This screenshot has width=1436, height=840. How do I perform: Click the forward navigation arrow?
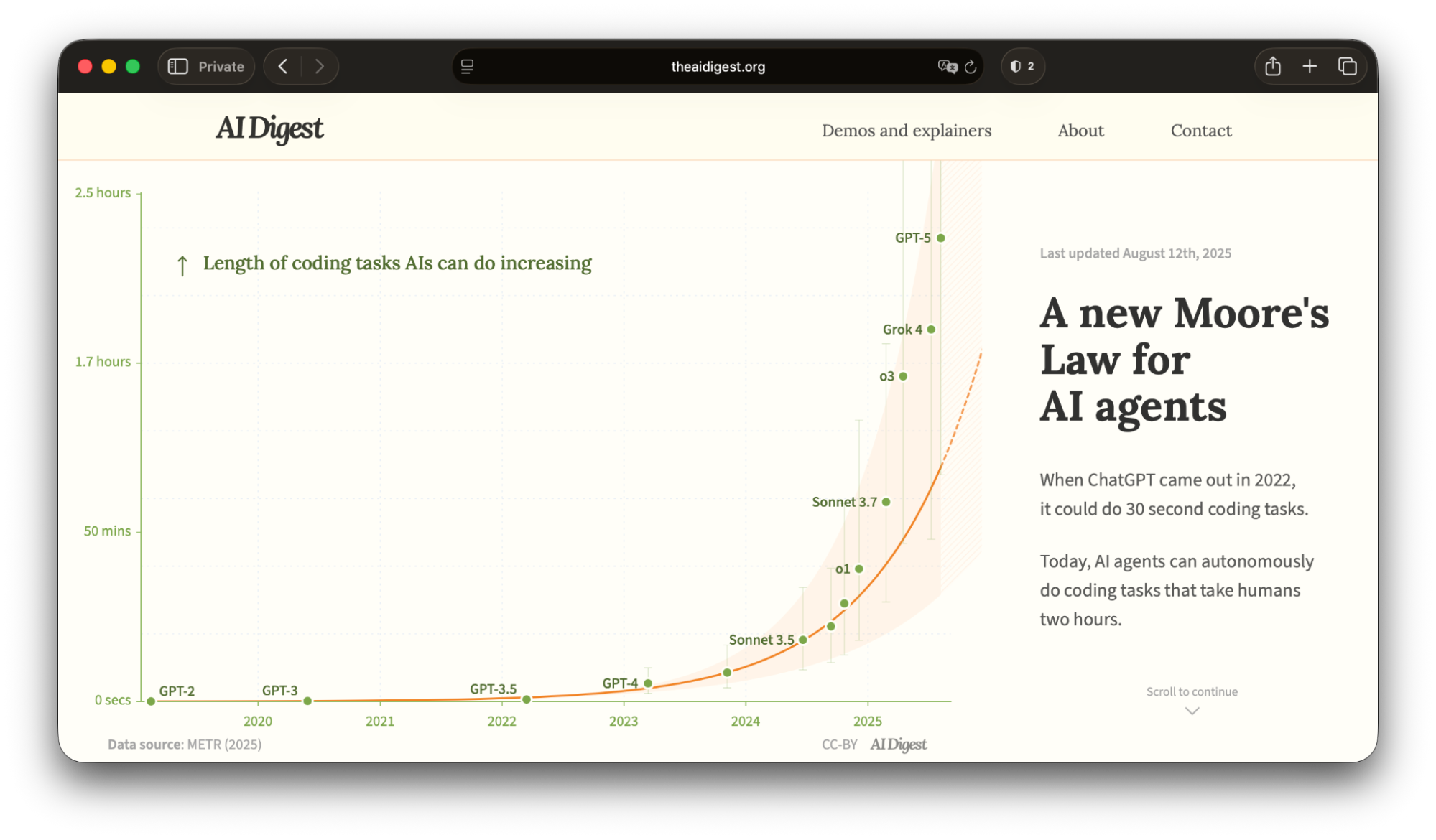tap(320, 67)
